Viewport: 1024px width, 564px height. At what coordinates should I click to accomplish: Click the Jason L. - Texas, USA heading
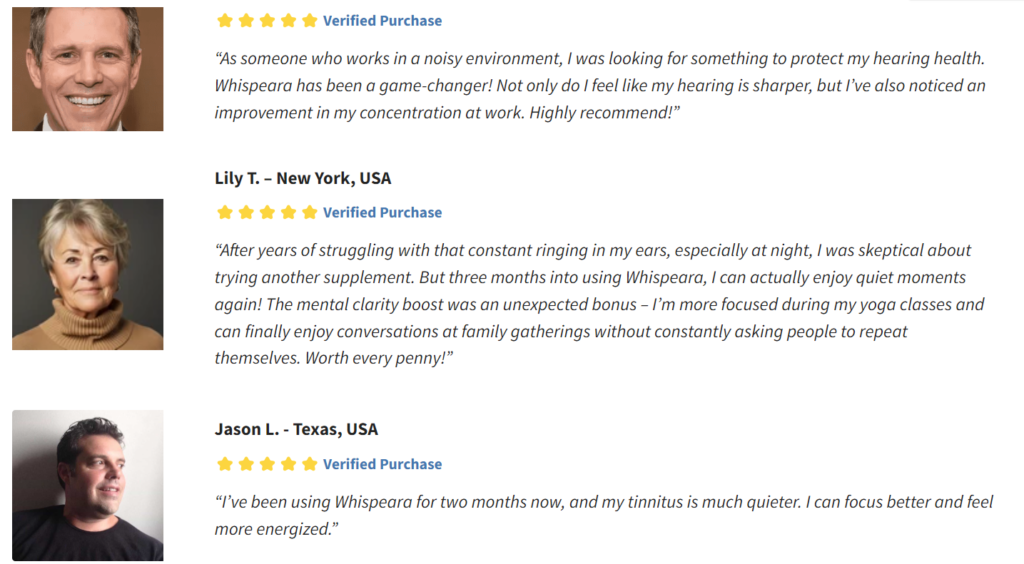[x=296, y=429]
